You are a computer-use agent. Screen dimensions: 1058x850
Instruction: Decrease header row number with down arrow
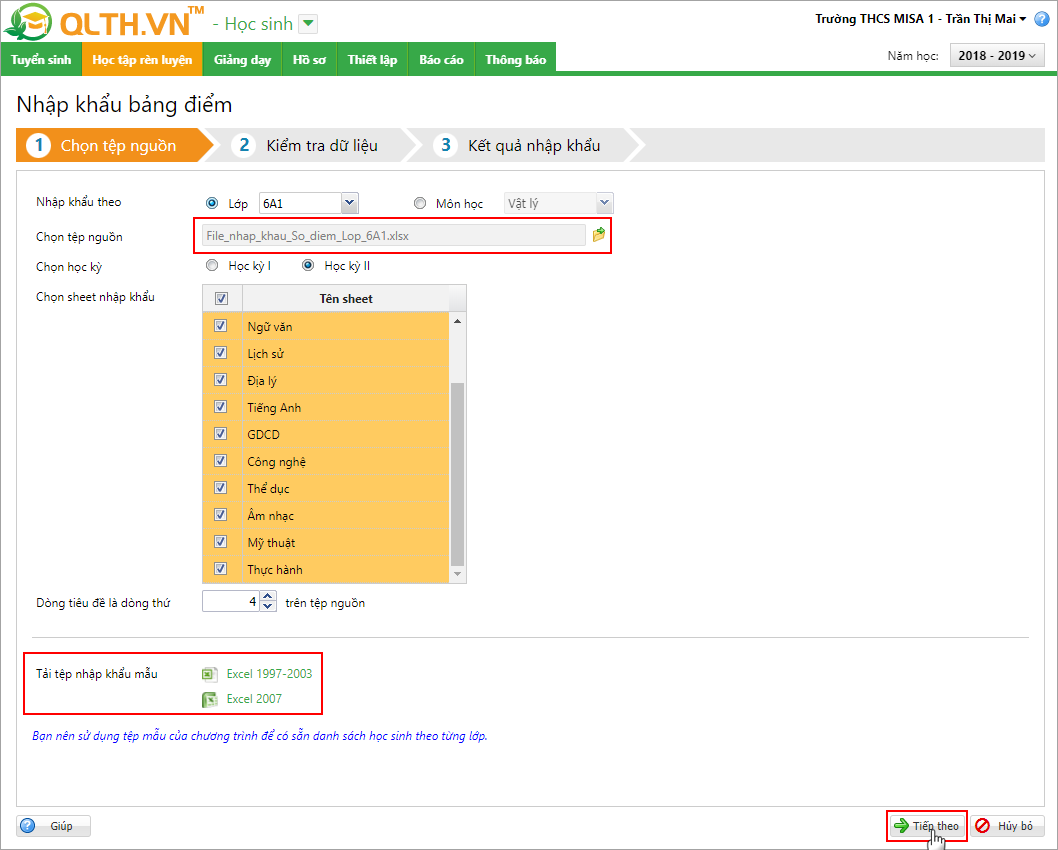point(268,606)
